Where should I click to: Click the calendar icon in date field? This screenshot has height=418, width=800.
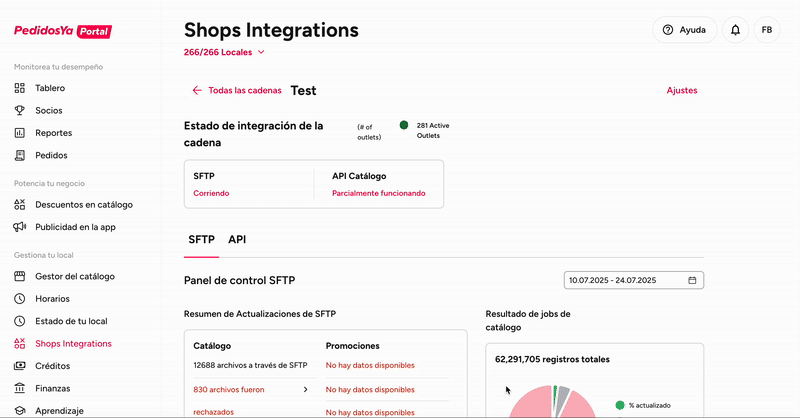click(x=692, y=280)
